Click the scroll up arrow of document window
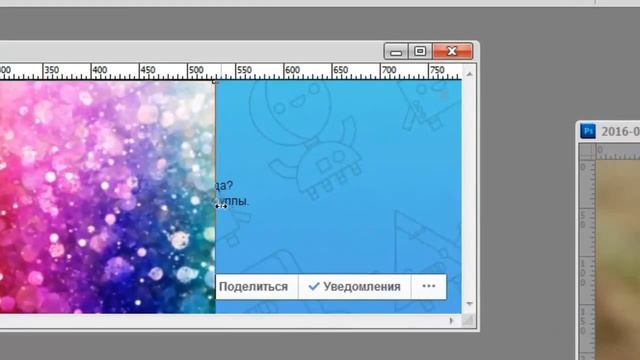 [x=469, y=74]
